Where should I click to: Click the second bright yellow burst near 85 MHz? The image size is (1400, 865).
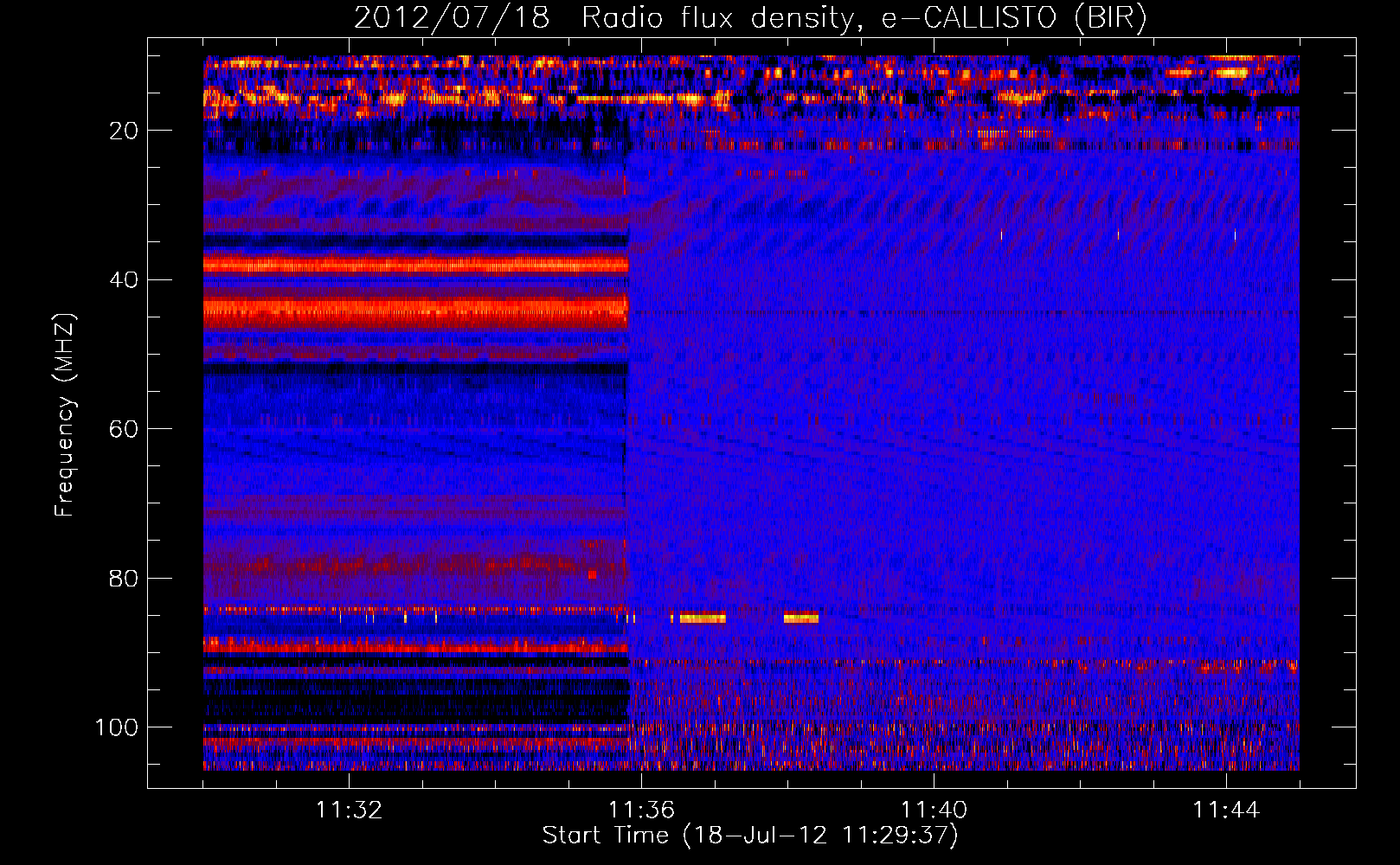click(801, 618)
